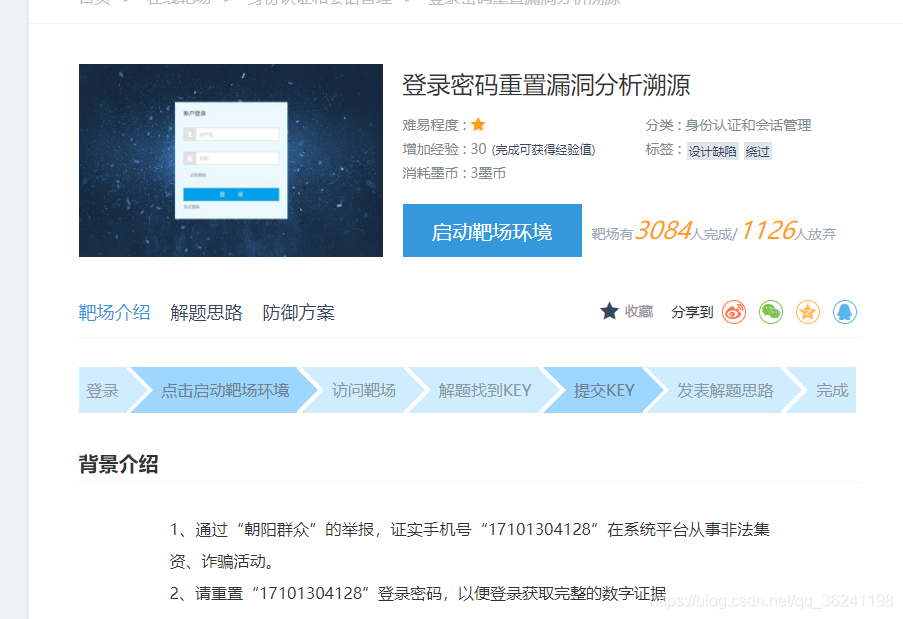903x619 pixels.
Task: Switch to 靶场介绍 tab
Action: (114, 313)
